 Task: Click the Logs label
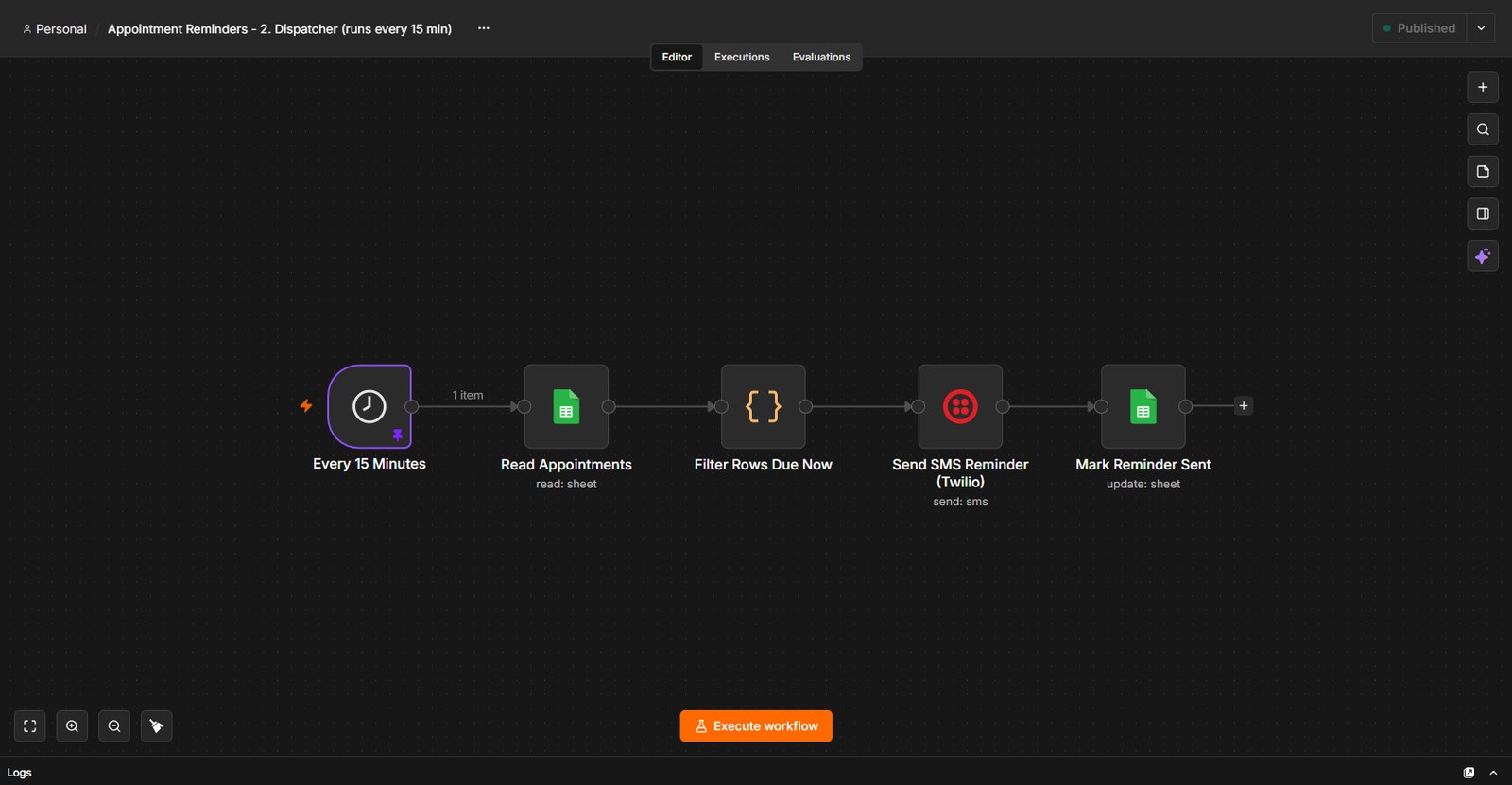(19, 773)
